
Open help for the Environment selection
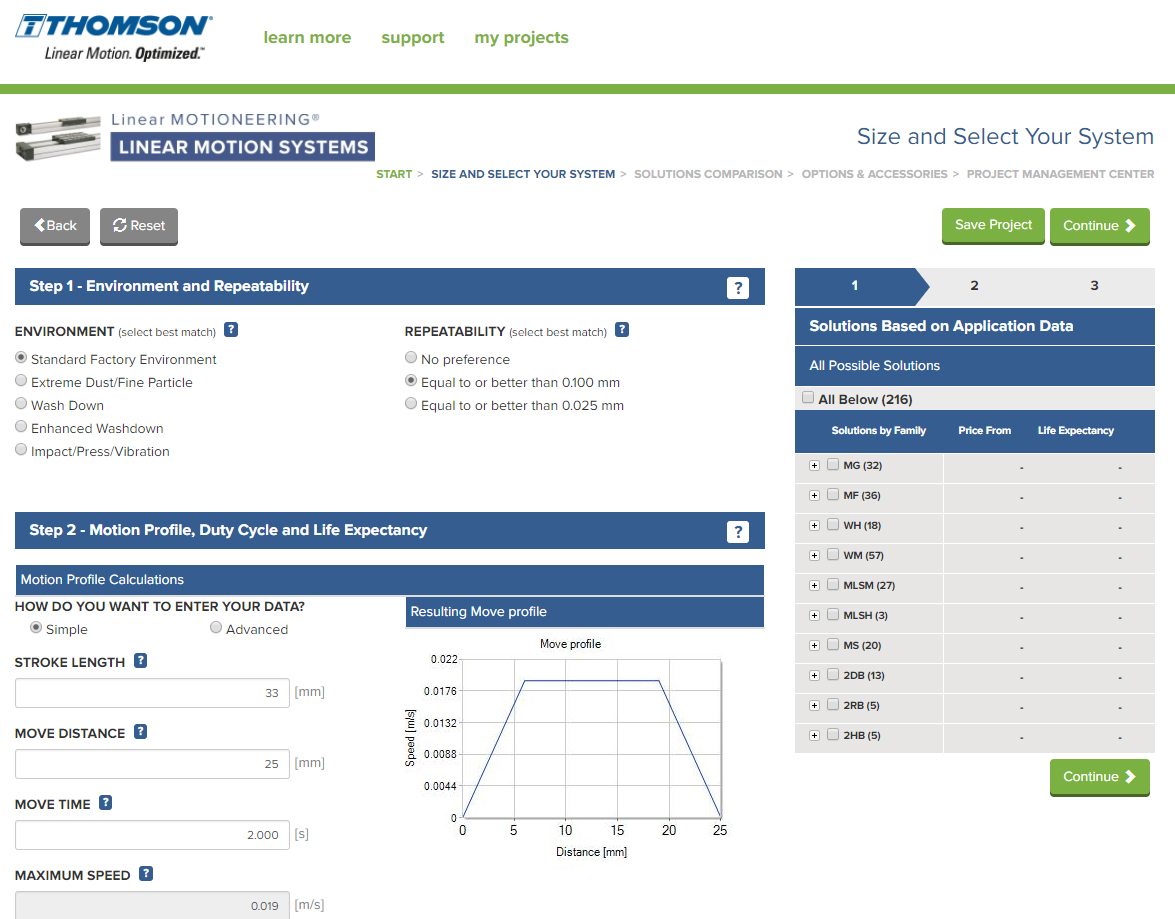pos(231,331)
